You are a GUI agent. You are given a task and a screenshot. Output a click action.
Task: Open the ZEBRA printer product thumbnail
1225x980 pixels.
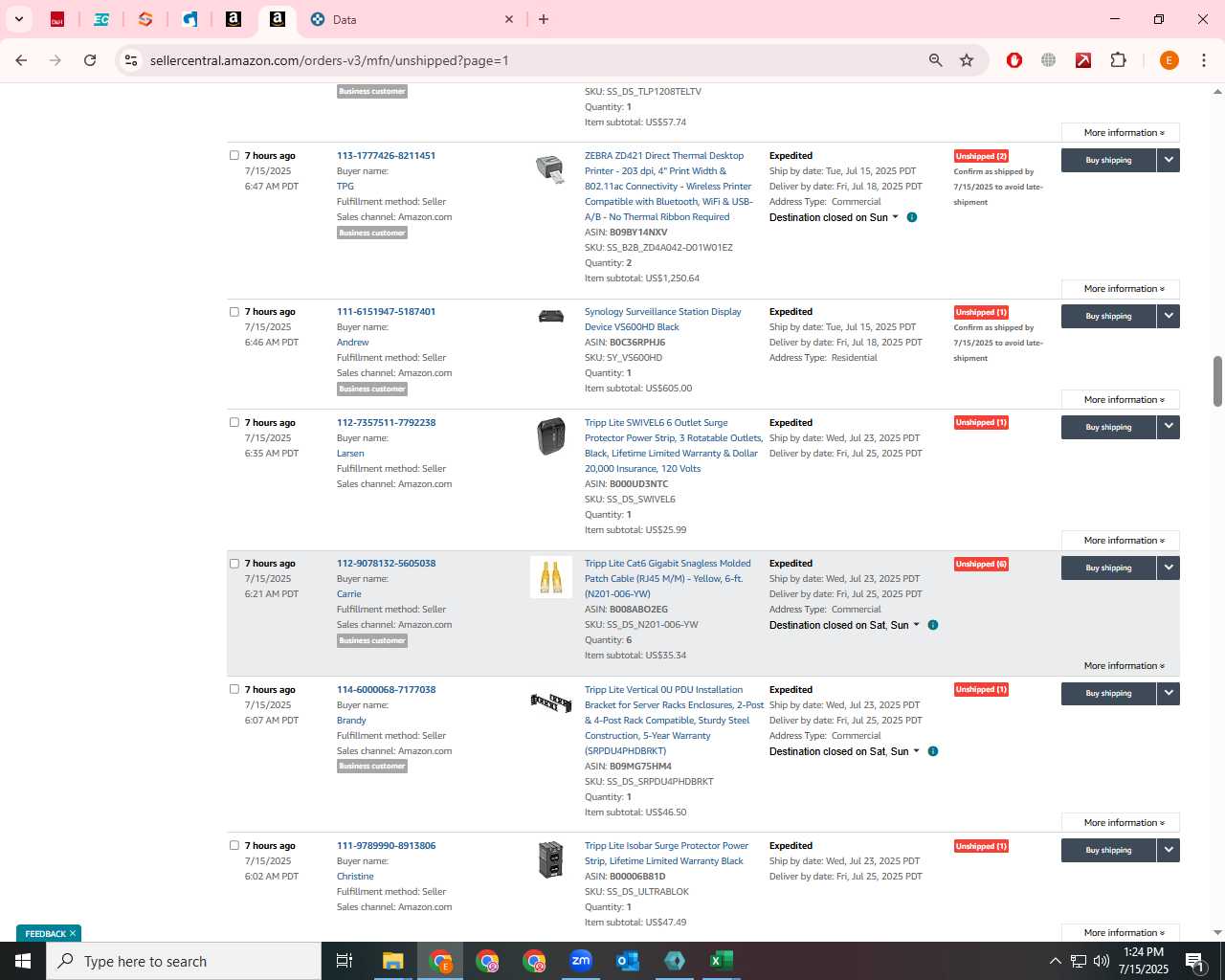(550, 169)
